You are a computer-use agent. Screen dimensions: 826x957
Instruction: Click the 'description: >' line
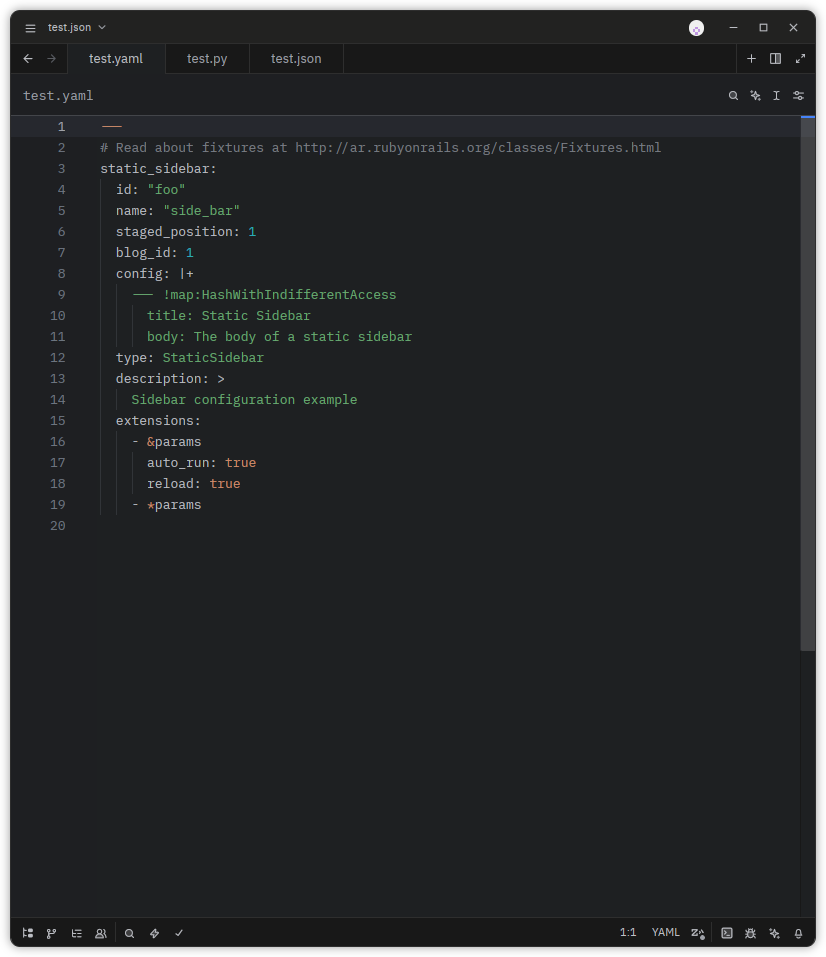(170, 379)
